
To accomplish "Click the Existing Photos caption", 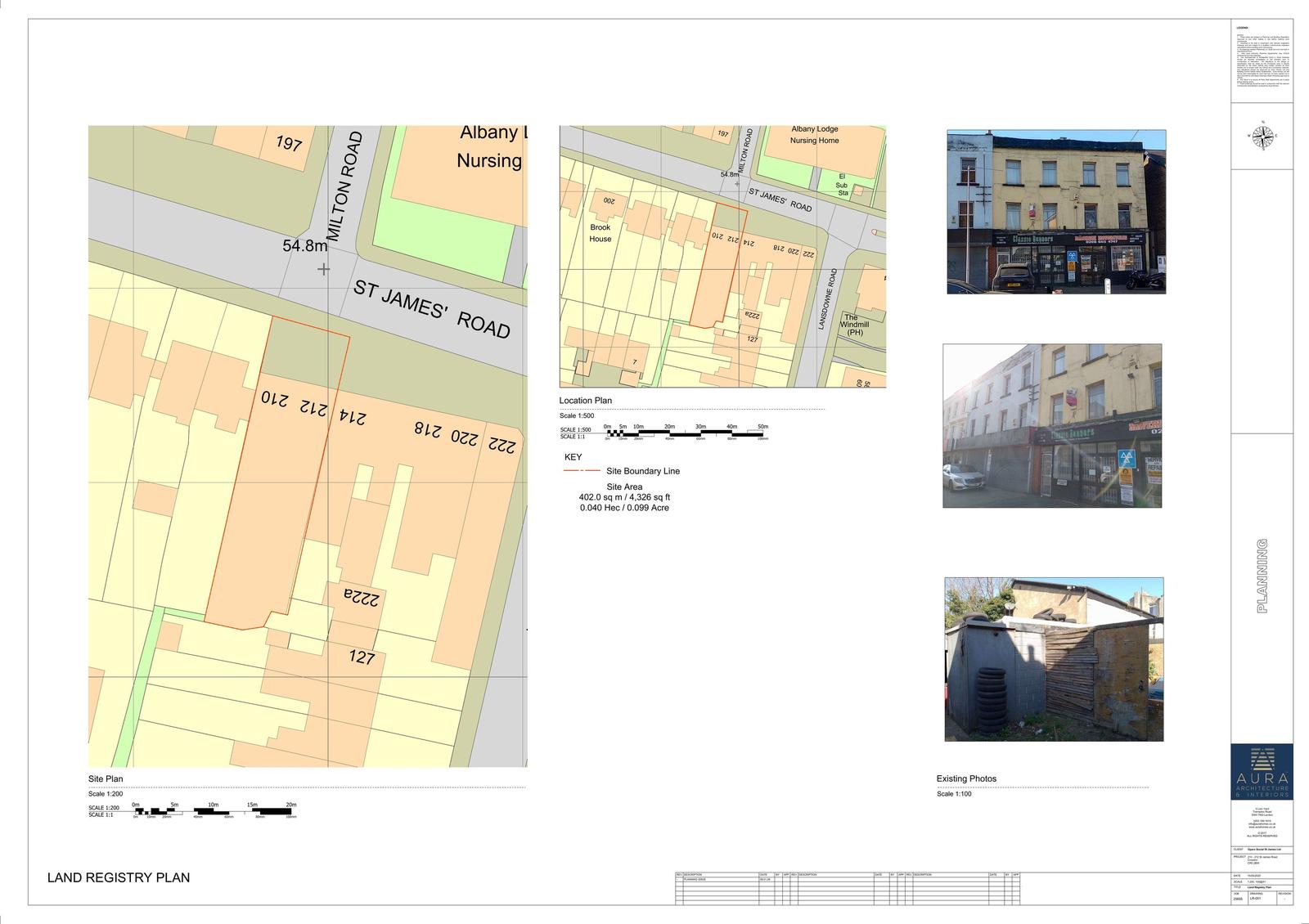I will tap(966, 778).
